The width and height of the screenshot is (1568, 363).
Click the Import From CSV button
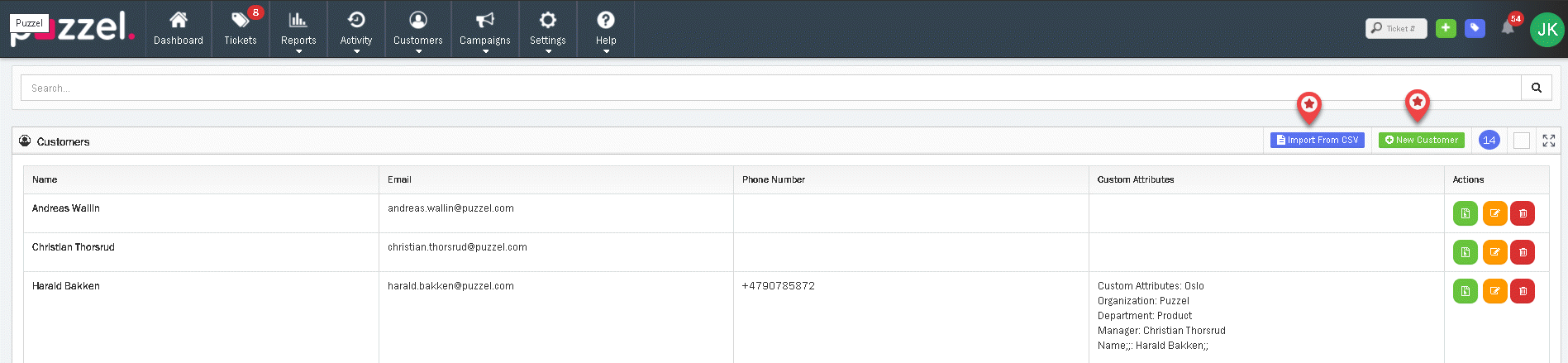(x=1318, y=141)
